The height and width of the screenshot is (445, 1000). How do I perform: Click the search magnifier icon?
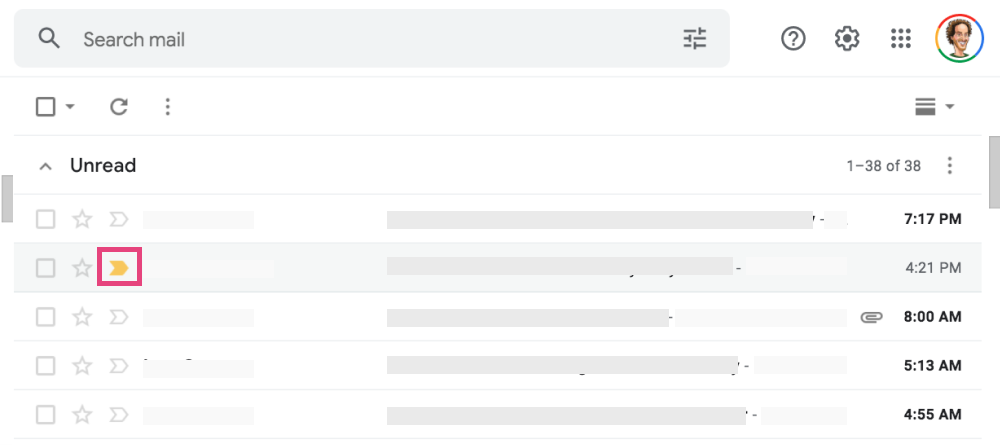49,39
